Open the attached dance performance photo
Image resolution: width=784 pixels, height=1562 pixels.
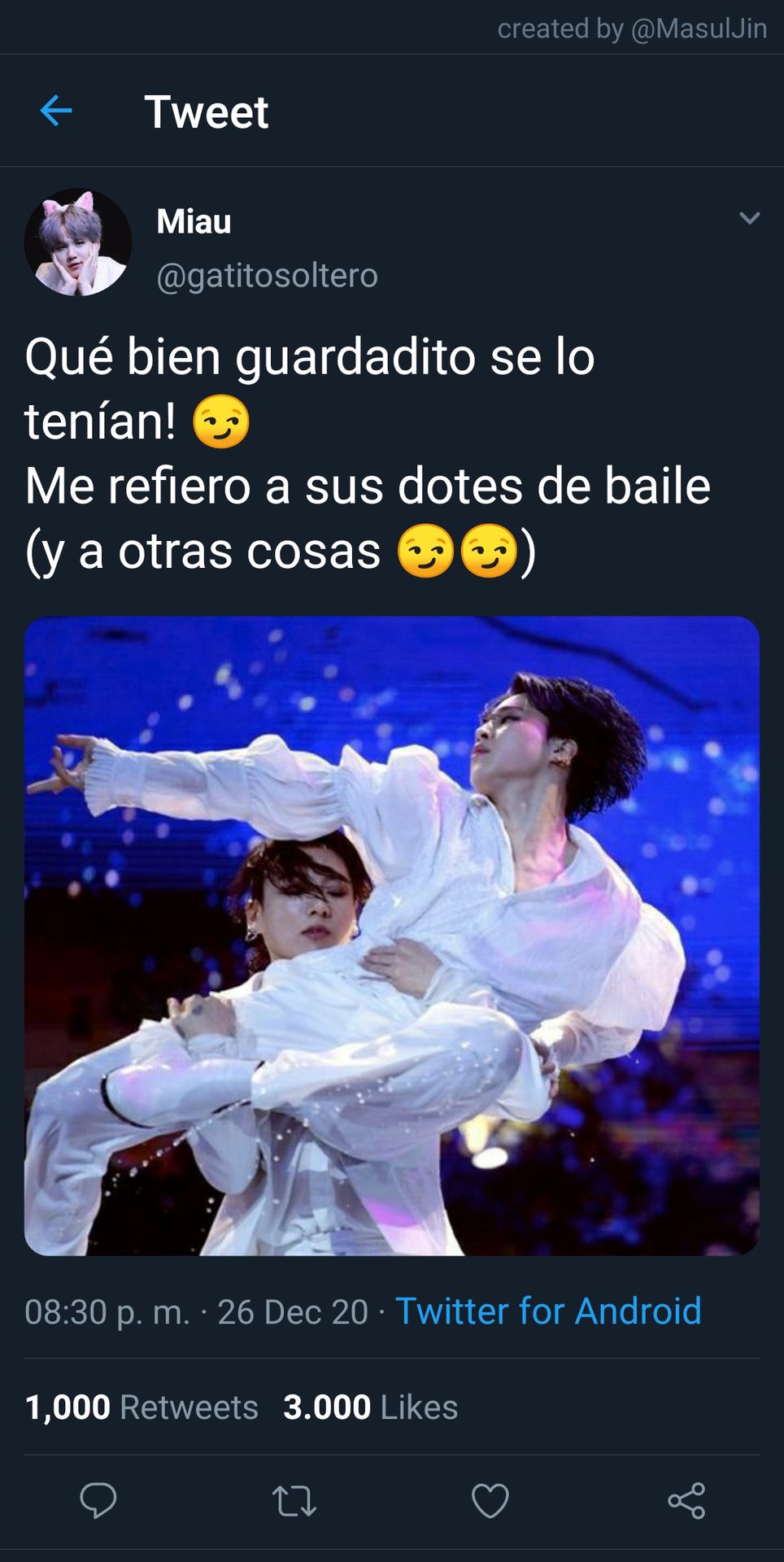392,936
